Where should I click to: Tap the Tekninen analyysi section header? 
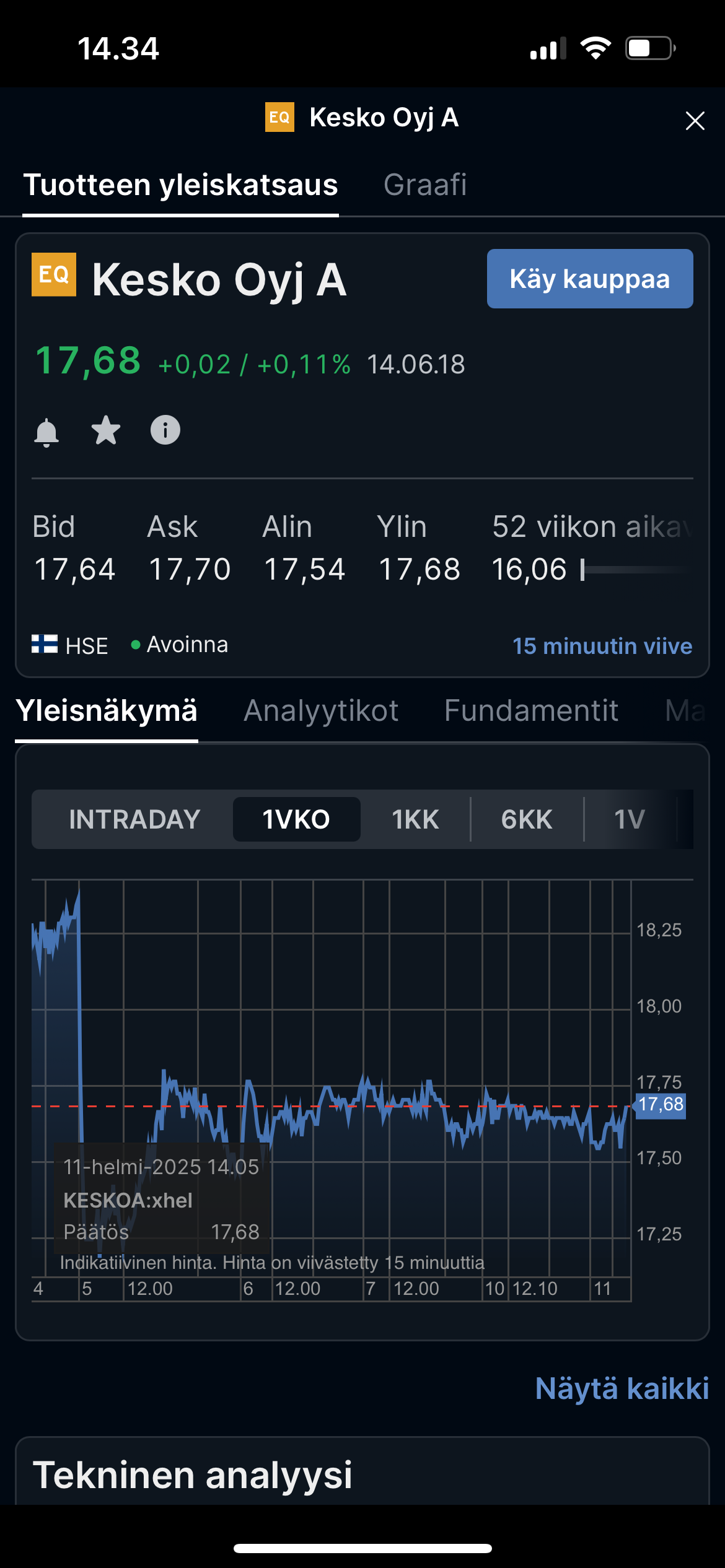(192, 1474)
